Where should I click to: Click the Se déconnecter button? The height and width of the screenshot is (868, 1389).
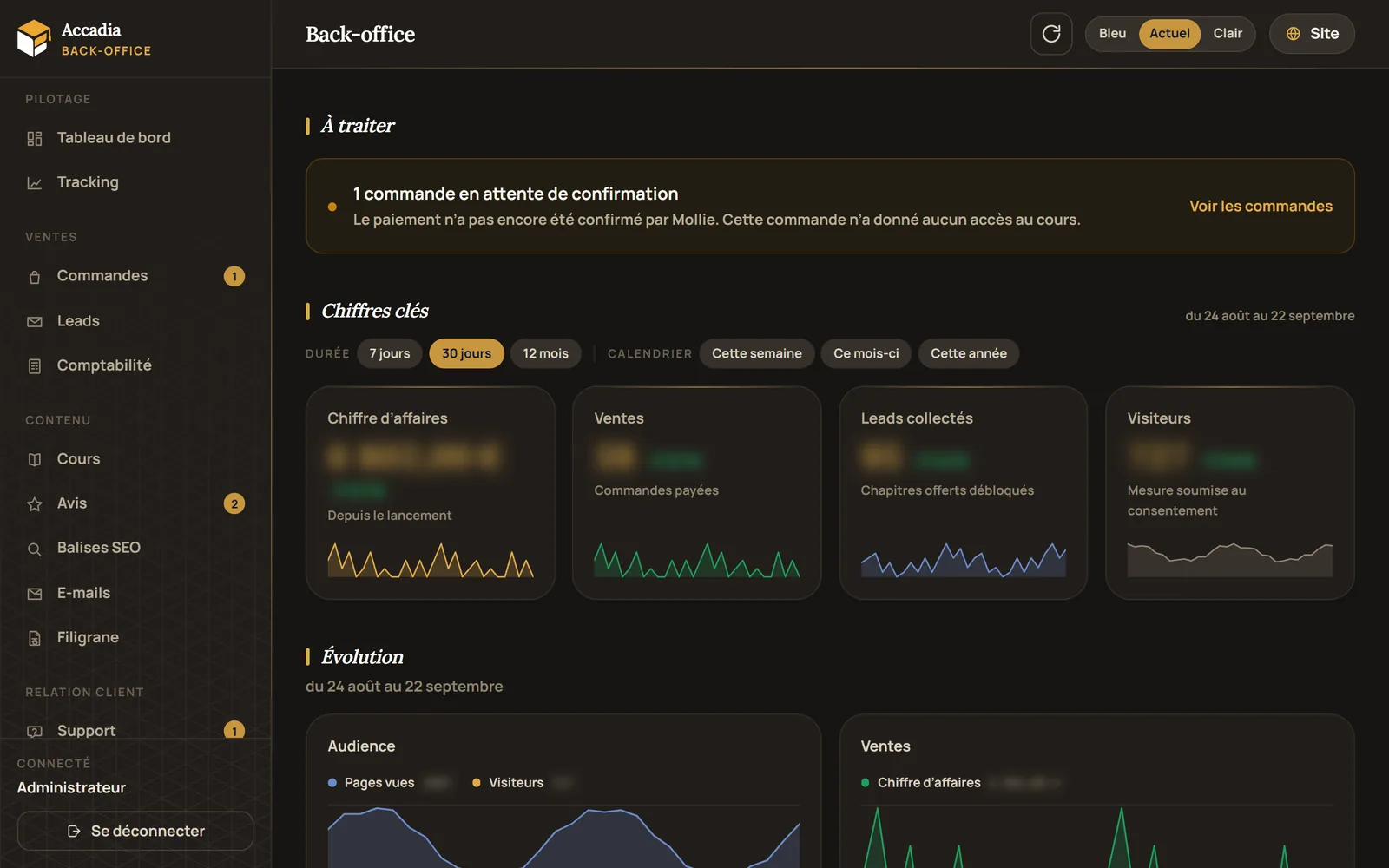pos(135,832)
